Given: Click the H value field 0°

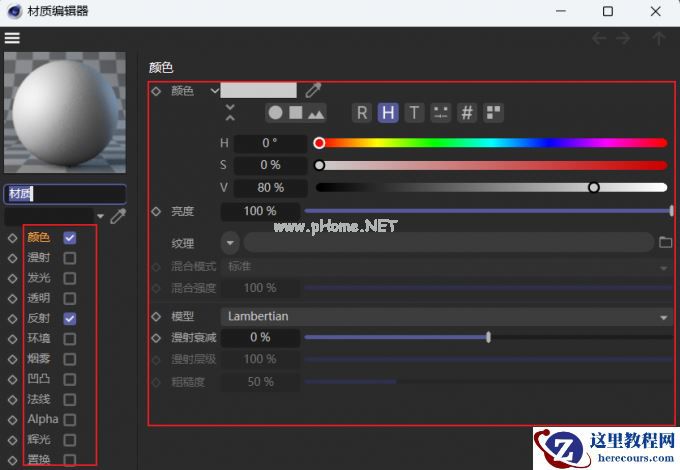Looking at the screenshot, I should pos(270,143).
